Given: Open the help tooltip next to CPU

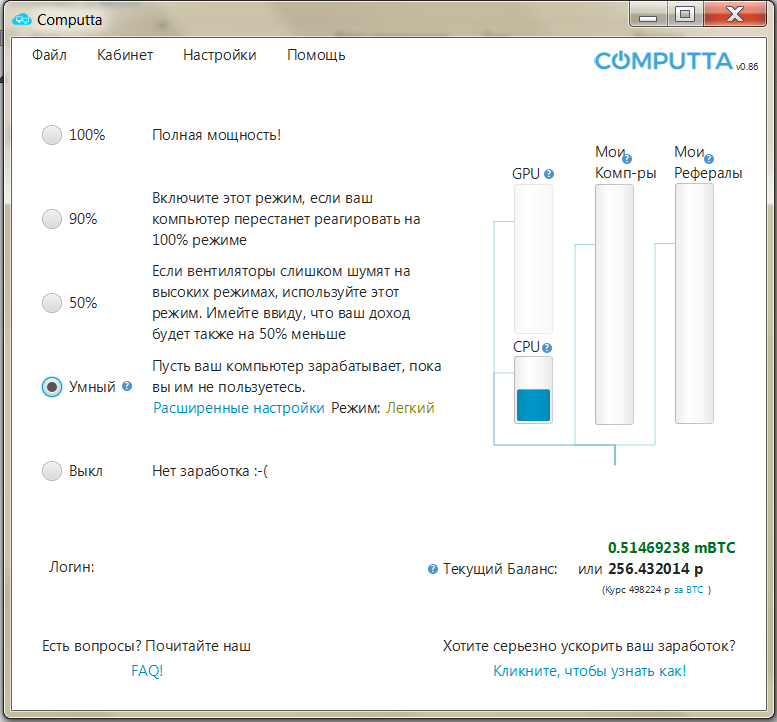Looking at the screenshot, I should (547, 348).
